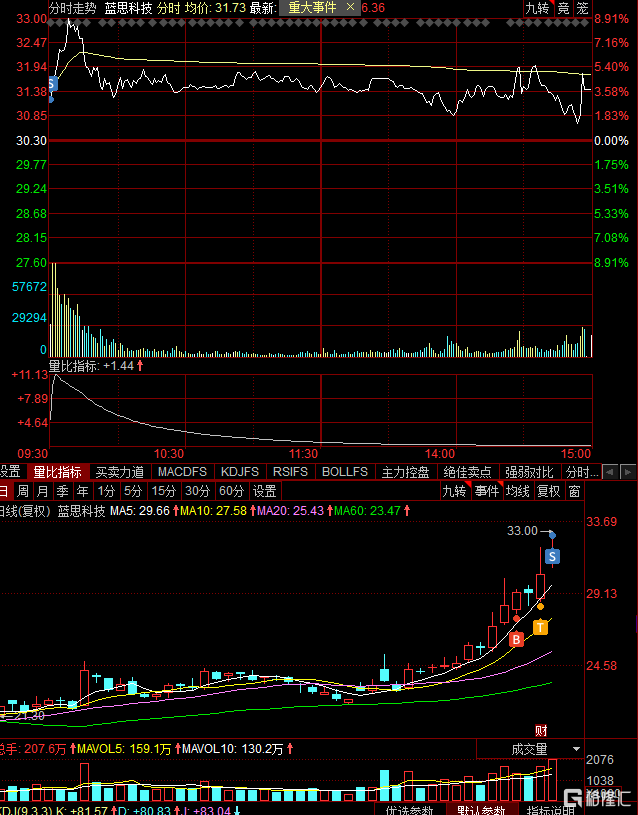The width and height of the screenshot is (638, 815).
Task: Select the RSIFS indicator tab
Action: pyautogui.click(x=291, y=472)
